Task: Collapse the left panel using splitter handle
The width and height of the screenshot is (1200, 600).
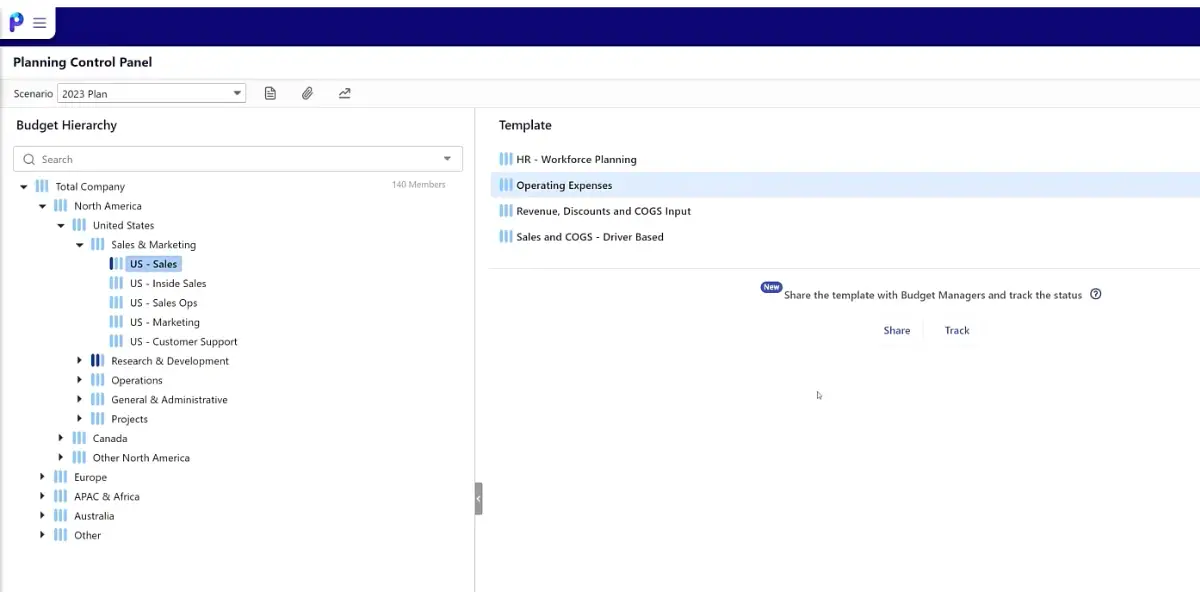Action: click(478, 498)
